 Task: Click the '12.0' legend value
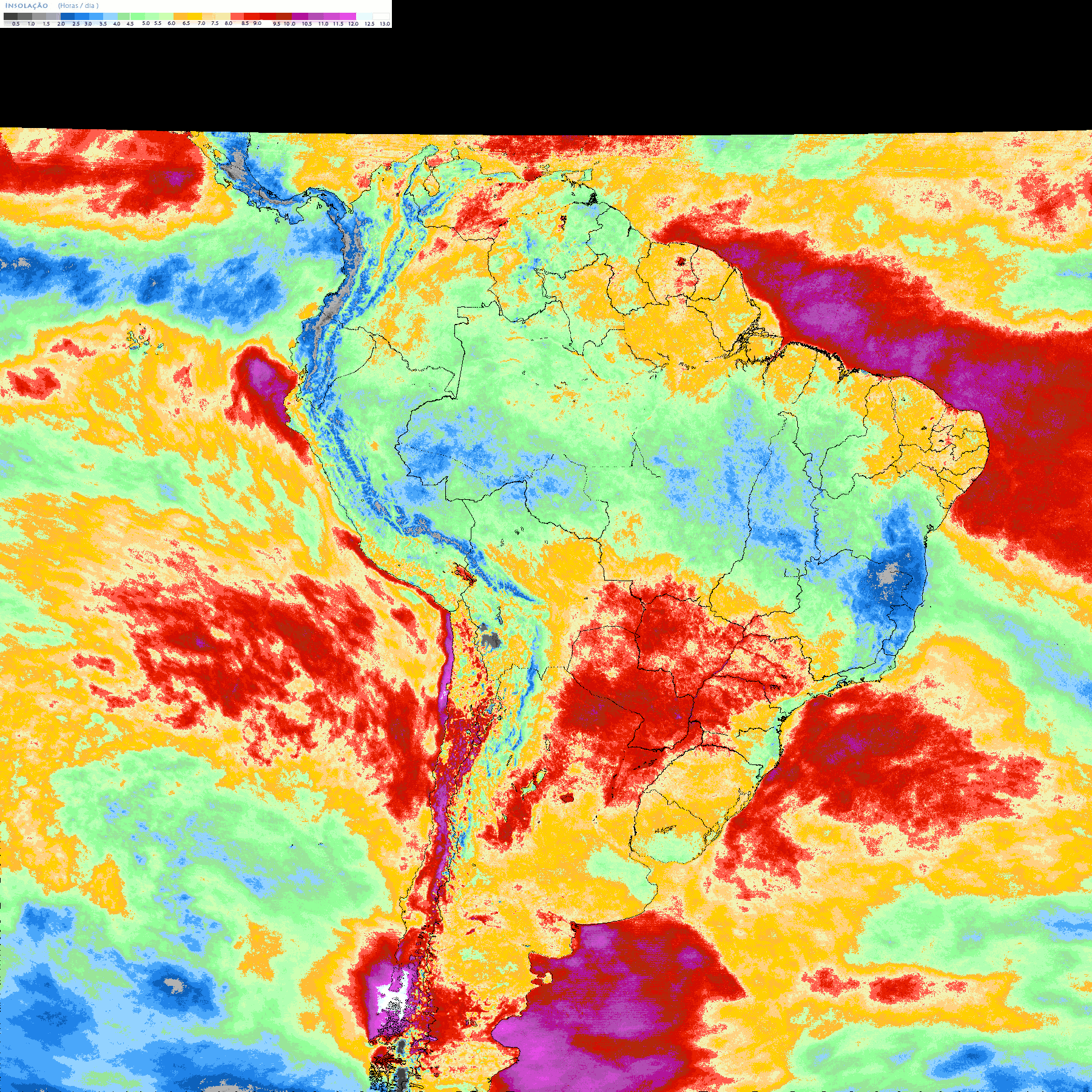pos(353,24)
